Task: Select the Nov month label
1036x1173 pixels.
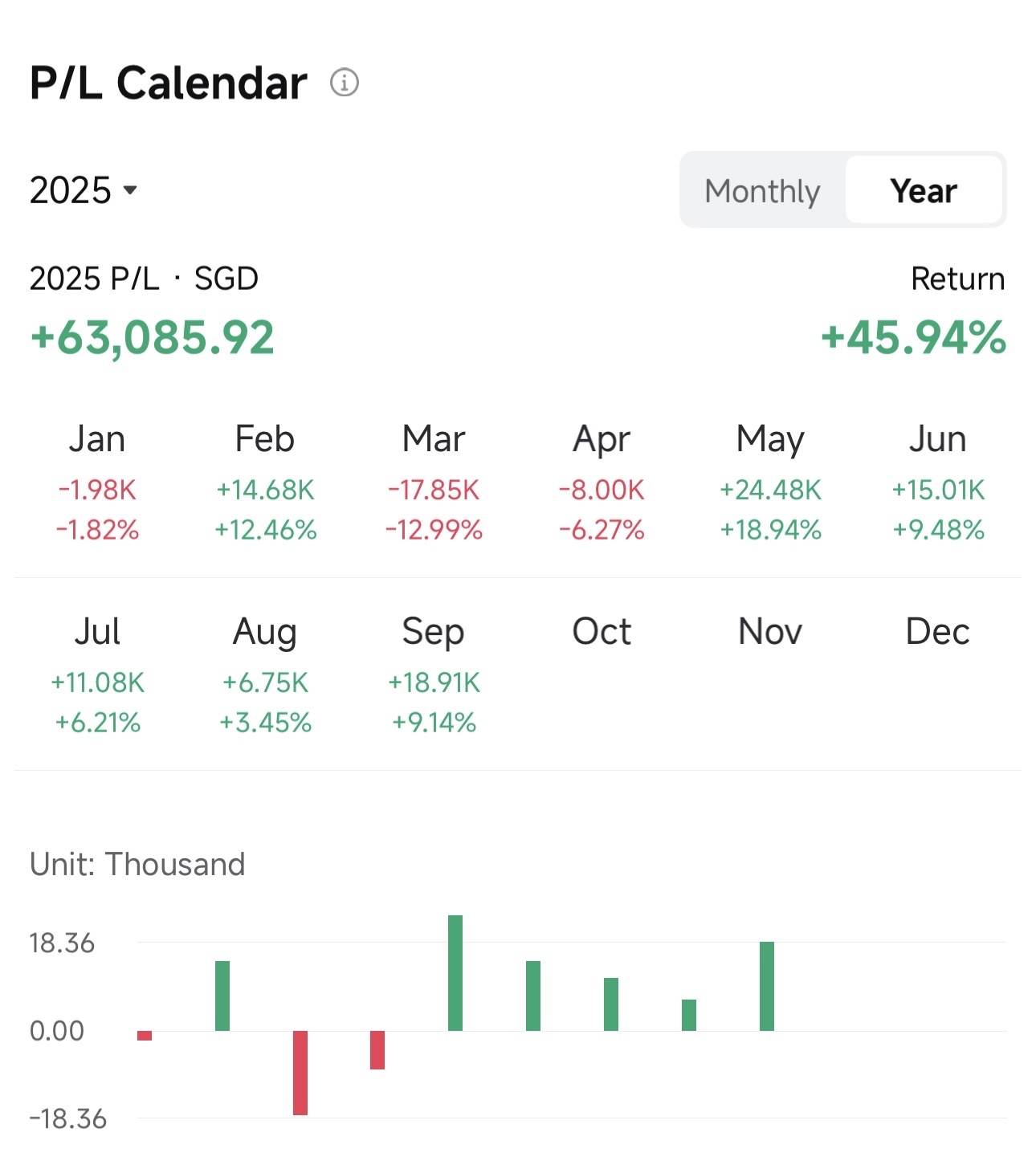Action: coord(770,631)
